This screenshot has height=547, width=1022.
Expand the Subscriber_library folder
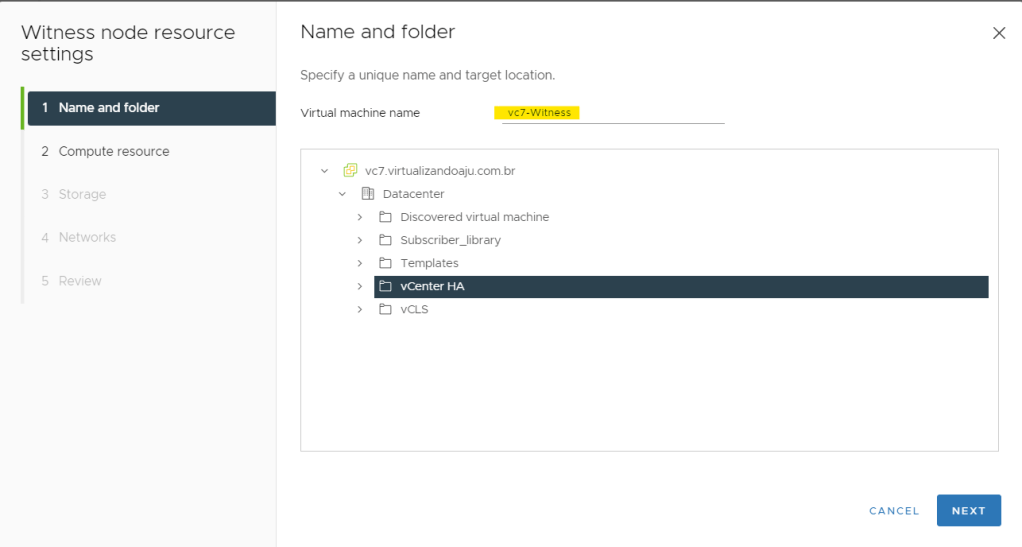pos(360,240)
